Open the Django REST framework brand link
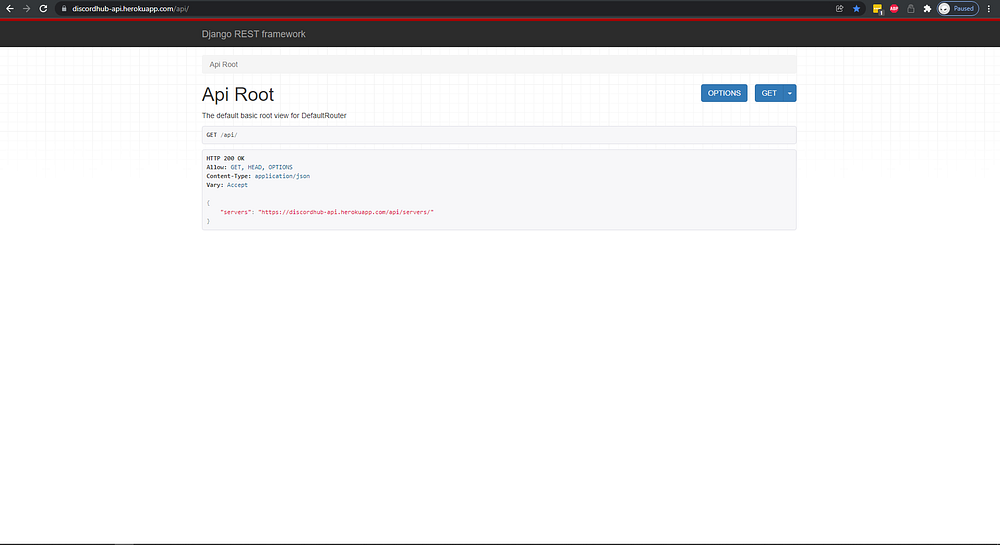Viewport: 1000px width, 545px height. point(253,34)
